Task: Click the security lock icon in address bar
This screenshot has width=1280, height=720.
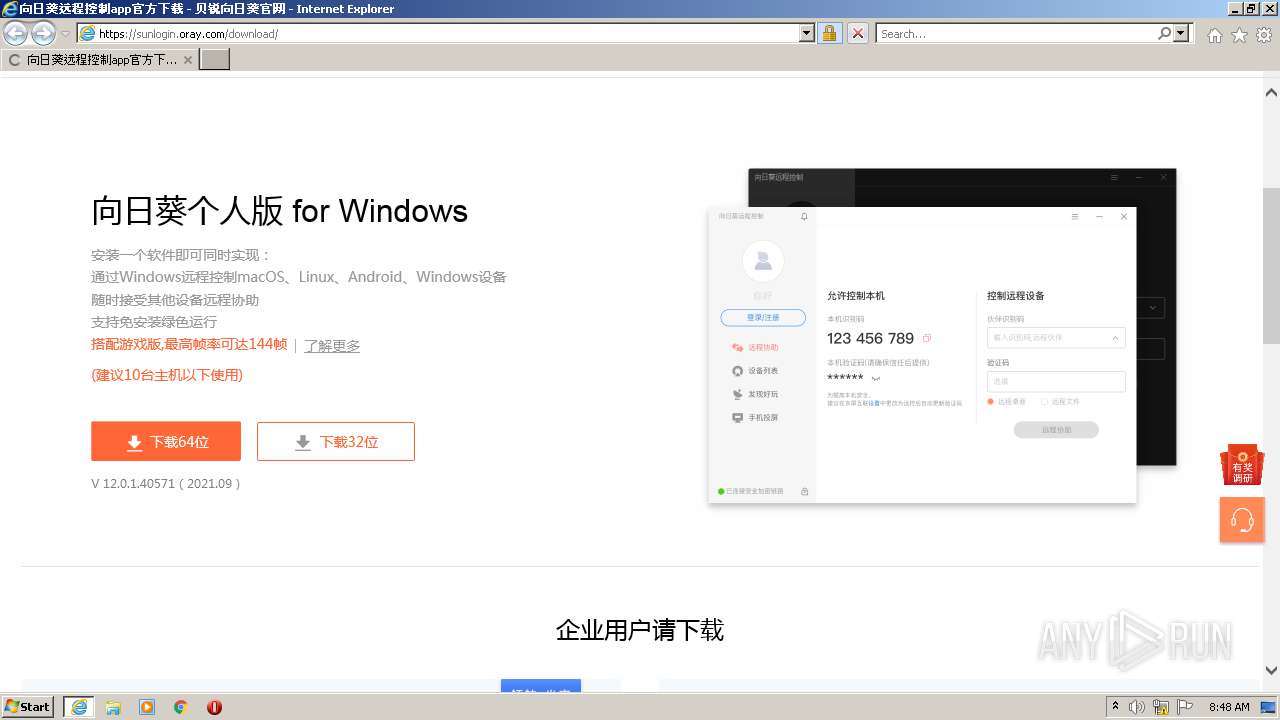Action: (829, 33)
